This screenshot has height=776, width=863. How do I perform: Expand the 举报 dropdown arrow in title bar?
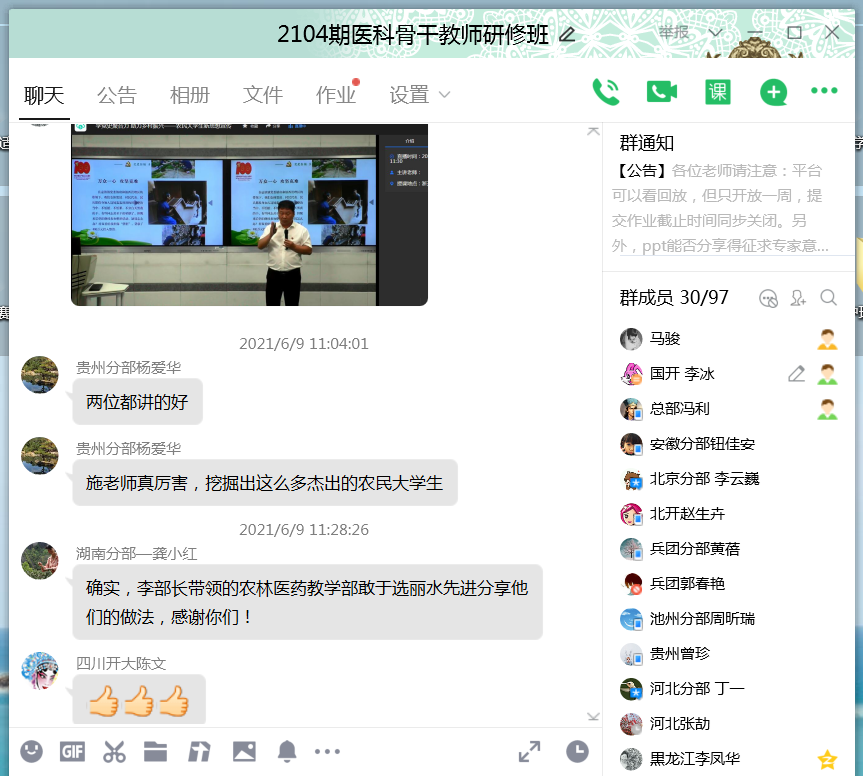[715, 33]
